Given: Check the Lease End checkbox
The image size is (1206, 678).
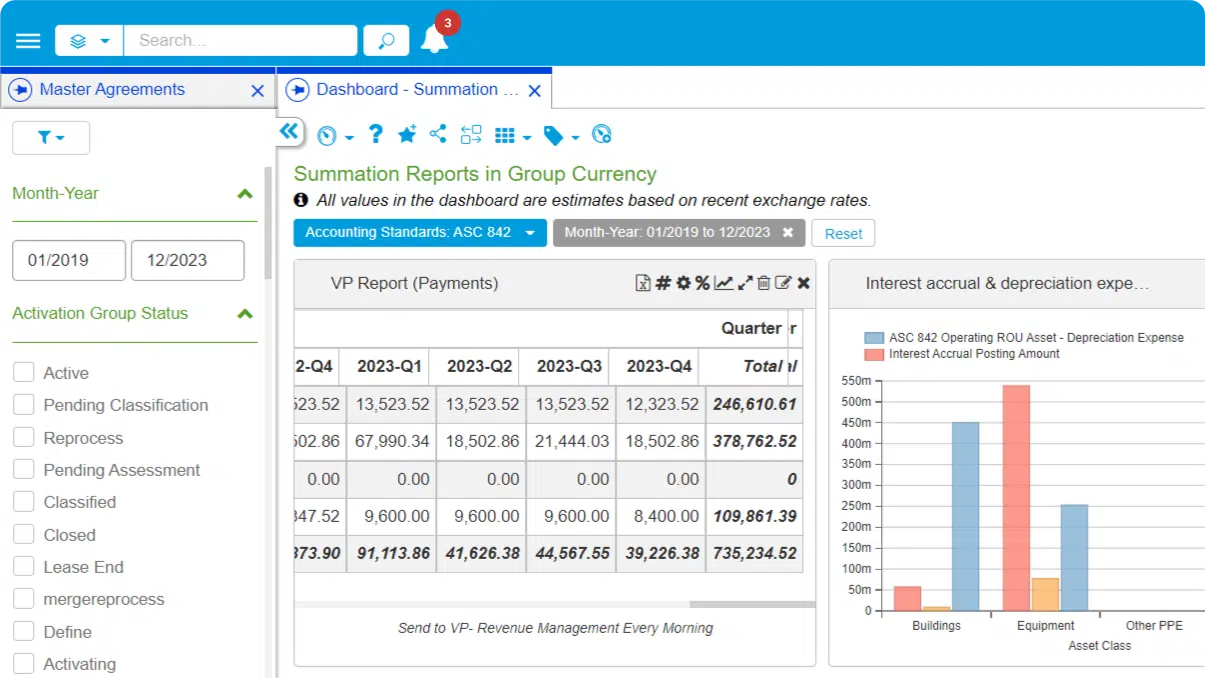Looking at the screenshot, I should tap(24, 567).
